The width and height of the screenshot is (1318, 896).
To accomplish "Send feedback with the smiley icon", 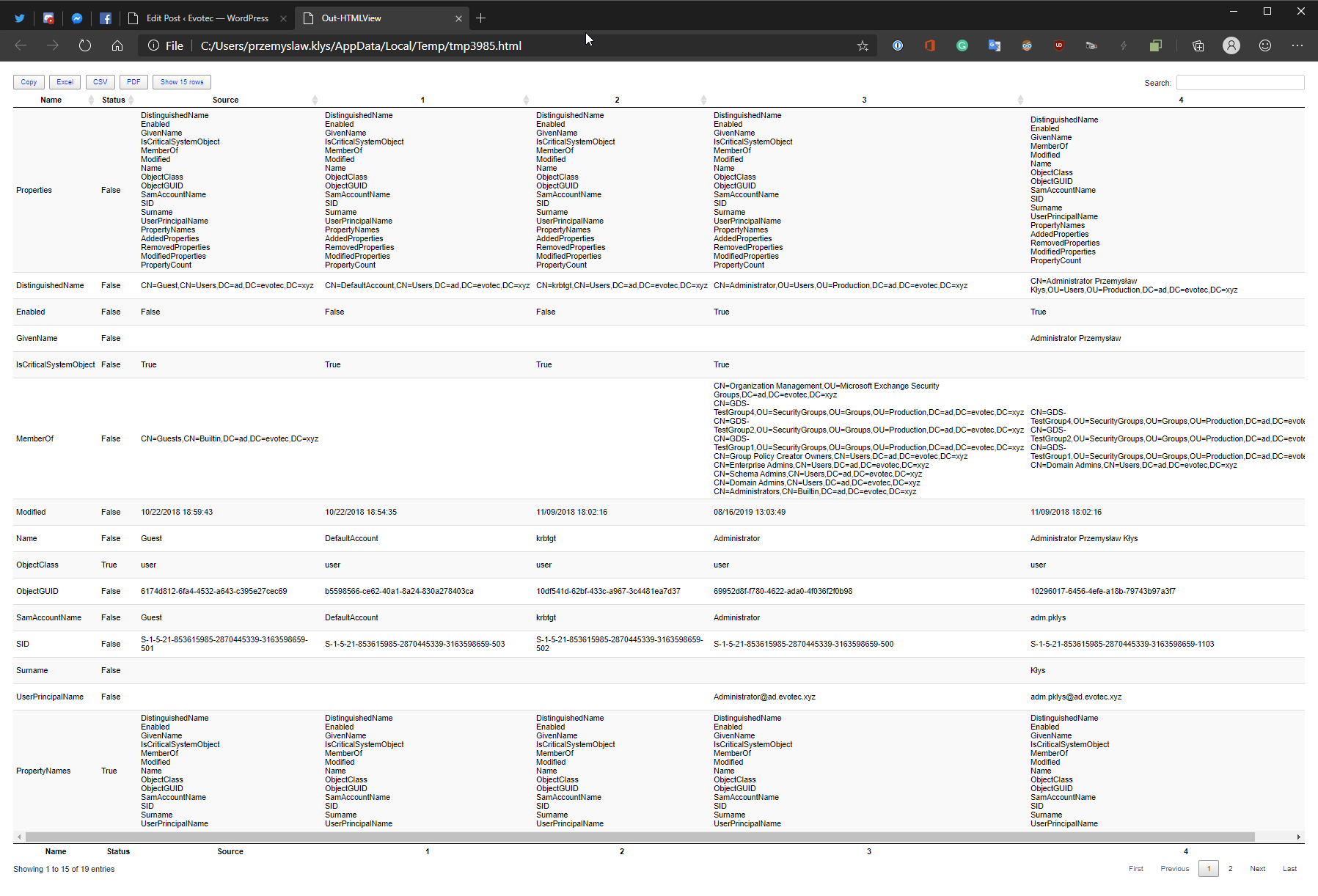I will click(1265, 45).
